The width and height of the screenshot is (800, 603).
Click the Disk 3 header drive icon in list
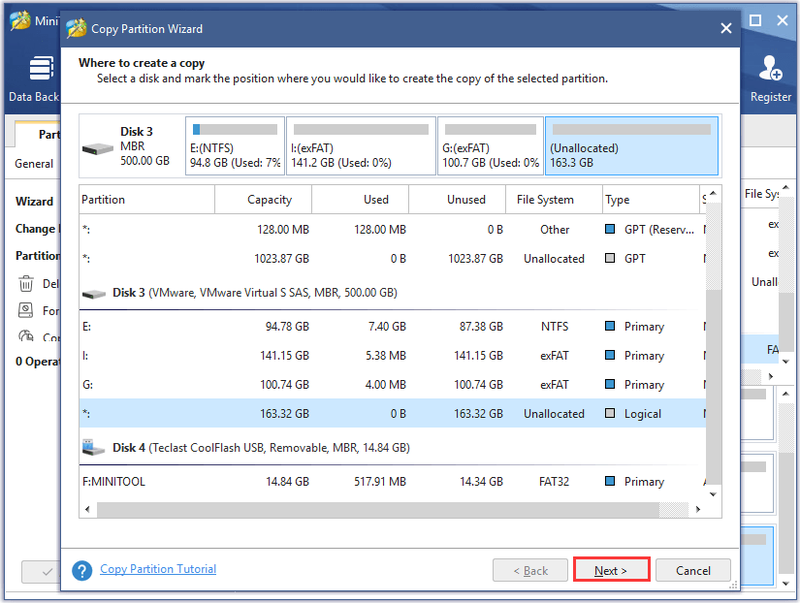[x=94, y=294]
